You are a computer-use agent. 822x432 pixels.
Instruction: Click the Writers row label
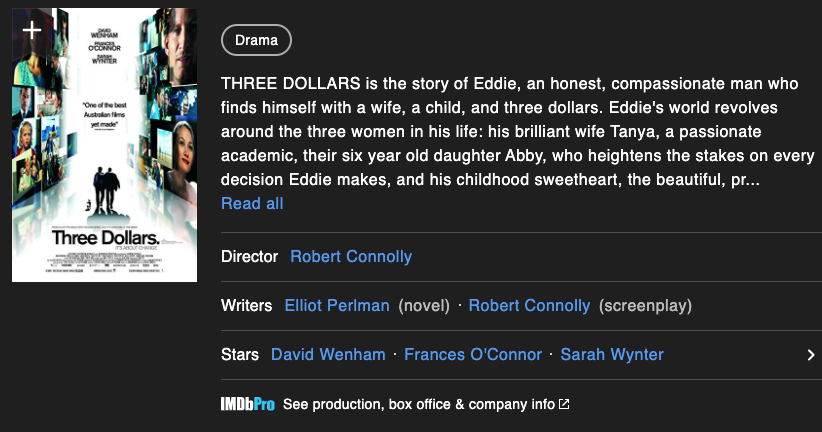coord(246,306)
